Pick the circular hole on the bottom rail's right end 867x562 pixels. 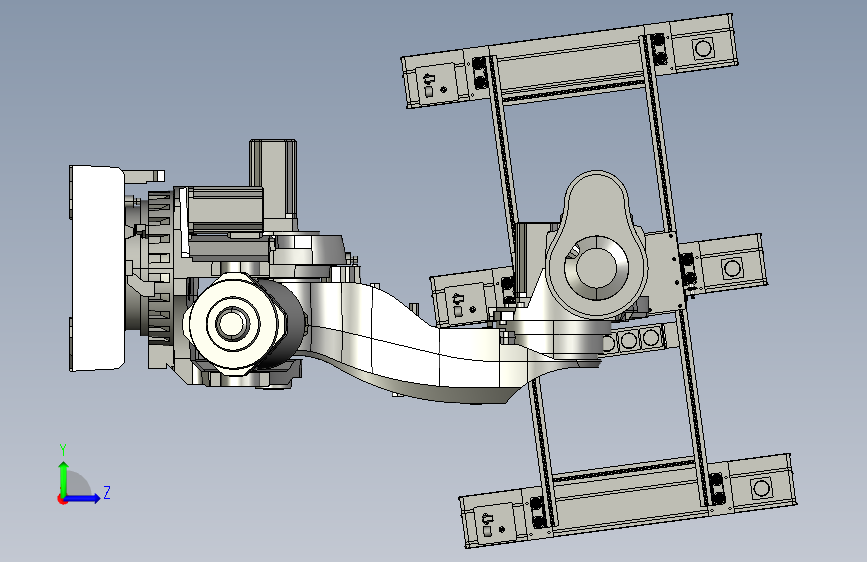761,488
